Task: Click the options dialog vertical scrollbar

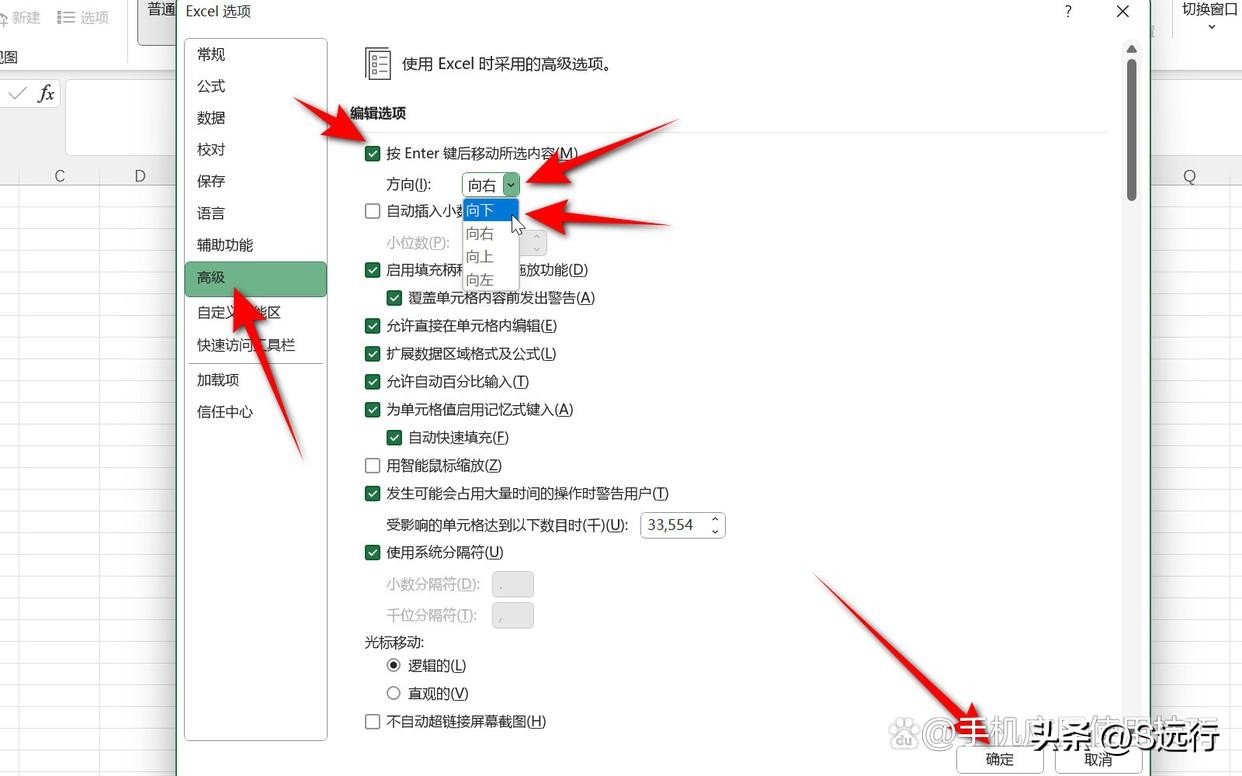Action: tap(1132, 130)
